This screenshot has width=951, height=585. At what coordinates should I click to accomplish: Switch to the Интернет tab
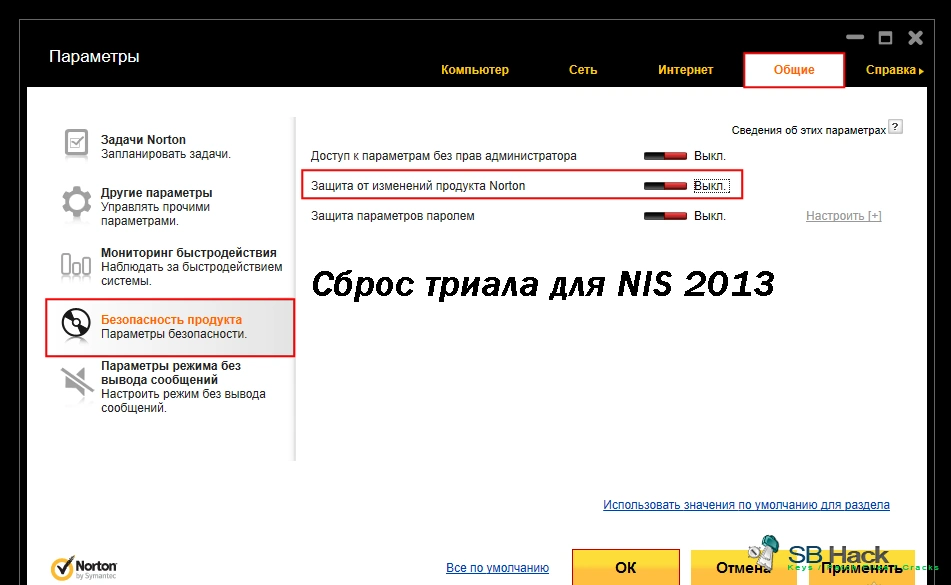tap(685, 70)
